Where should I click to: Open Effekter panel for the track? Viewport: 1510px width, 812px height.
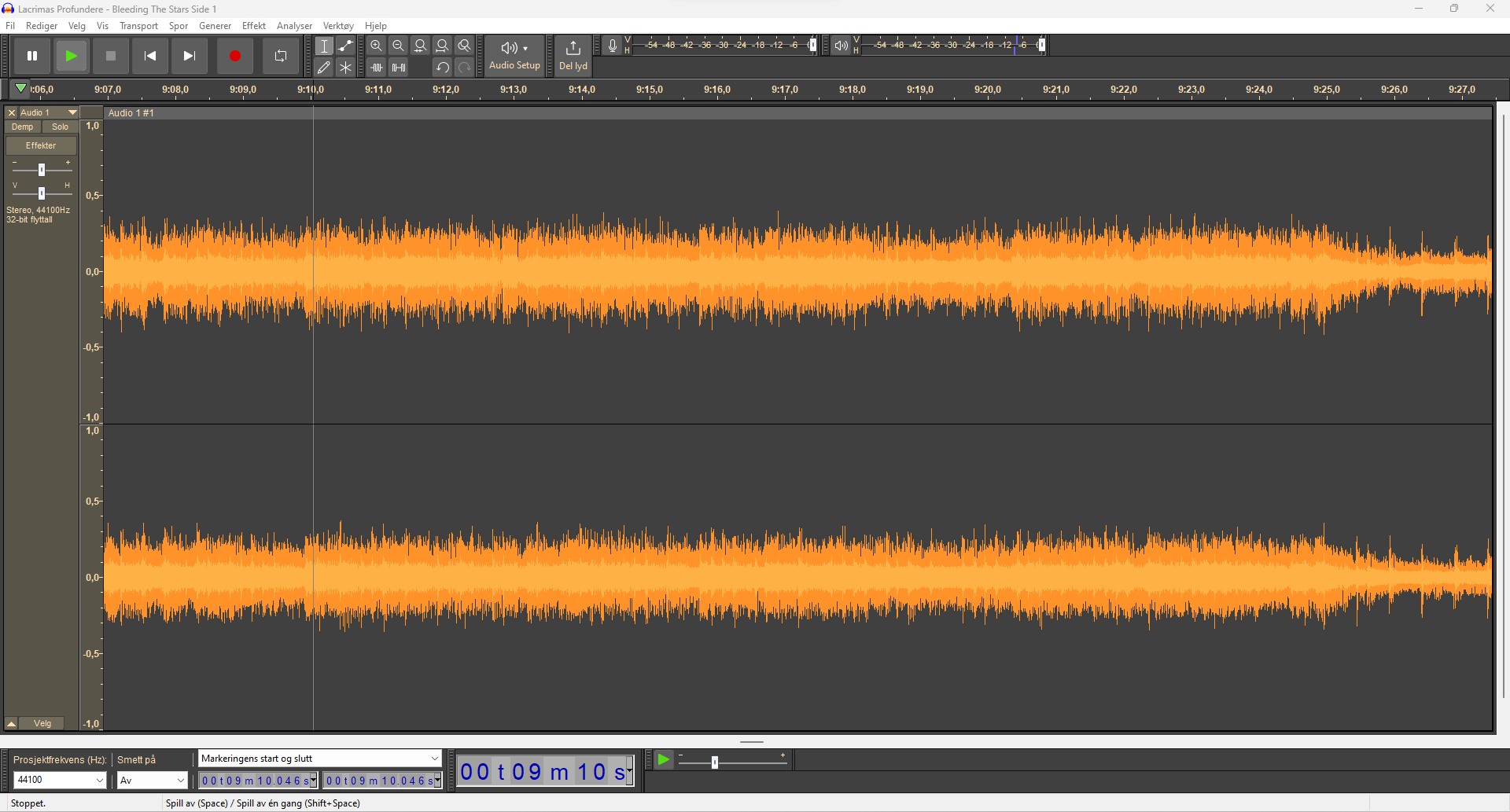pyautogui.click(x=41, y=145)
